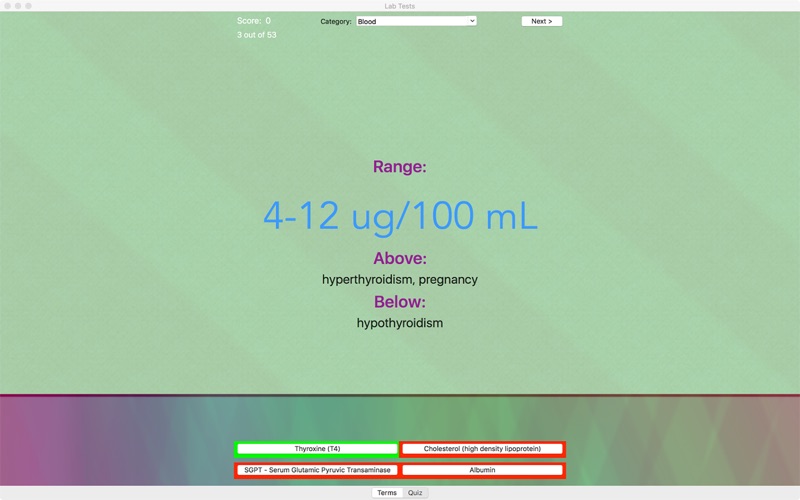Image resolution: width=800 pixels, height=500 pixels.
Task: Switch to the Quiz tab
Action: tap(415, 493)
